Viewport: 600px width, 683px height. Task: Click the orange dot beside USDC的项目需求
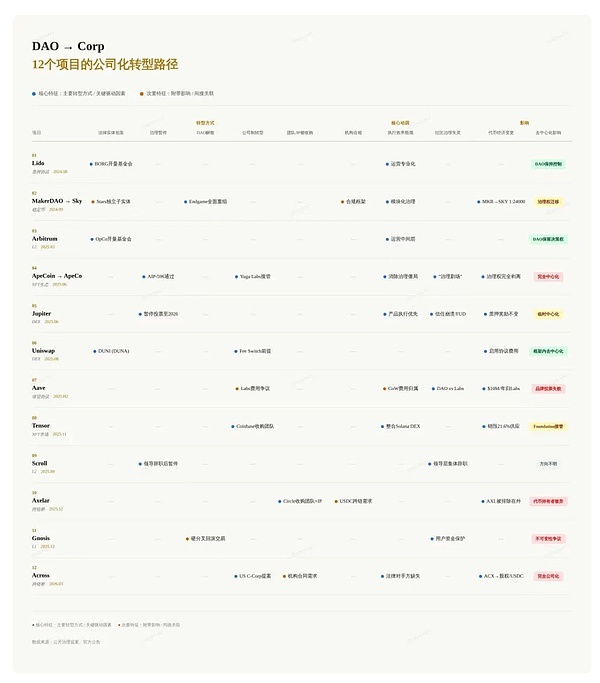[x=335, y=501]
